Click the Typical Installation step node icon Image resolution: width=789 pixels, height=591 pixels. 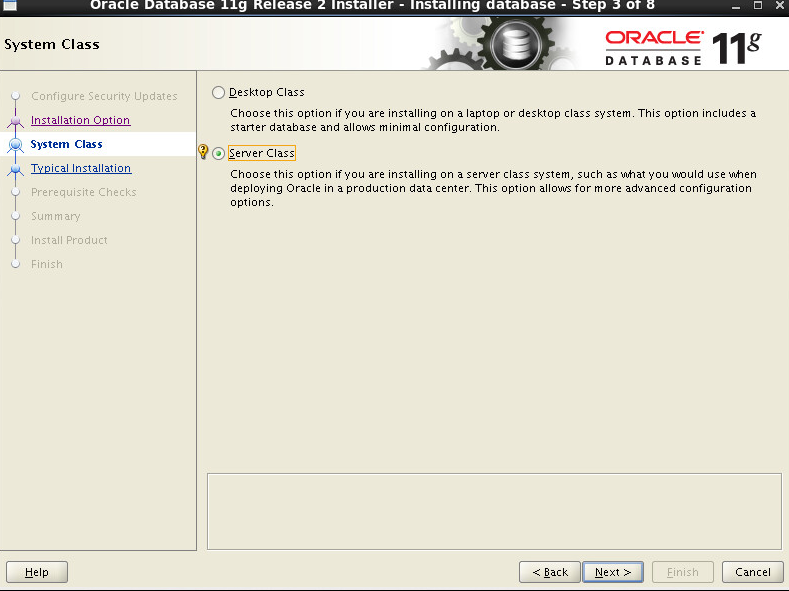click(x=16, y=169)
